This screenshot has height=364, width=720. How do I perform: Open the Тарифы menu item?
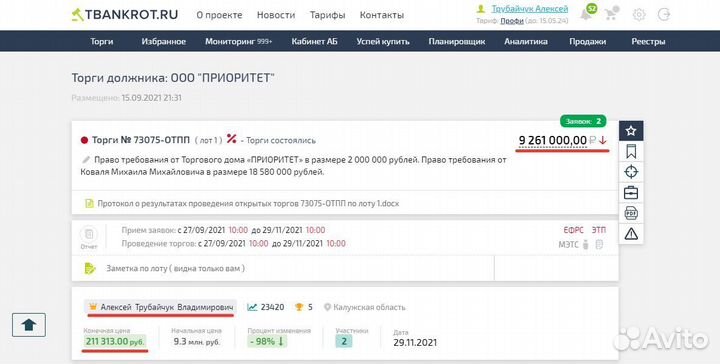pyautogui.click(x=327, y=15)
